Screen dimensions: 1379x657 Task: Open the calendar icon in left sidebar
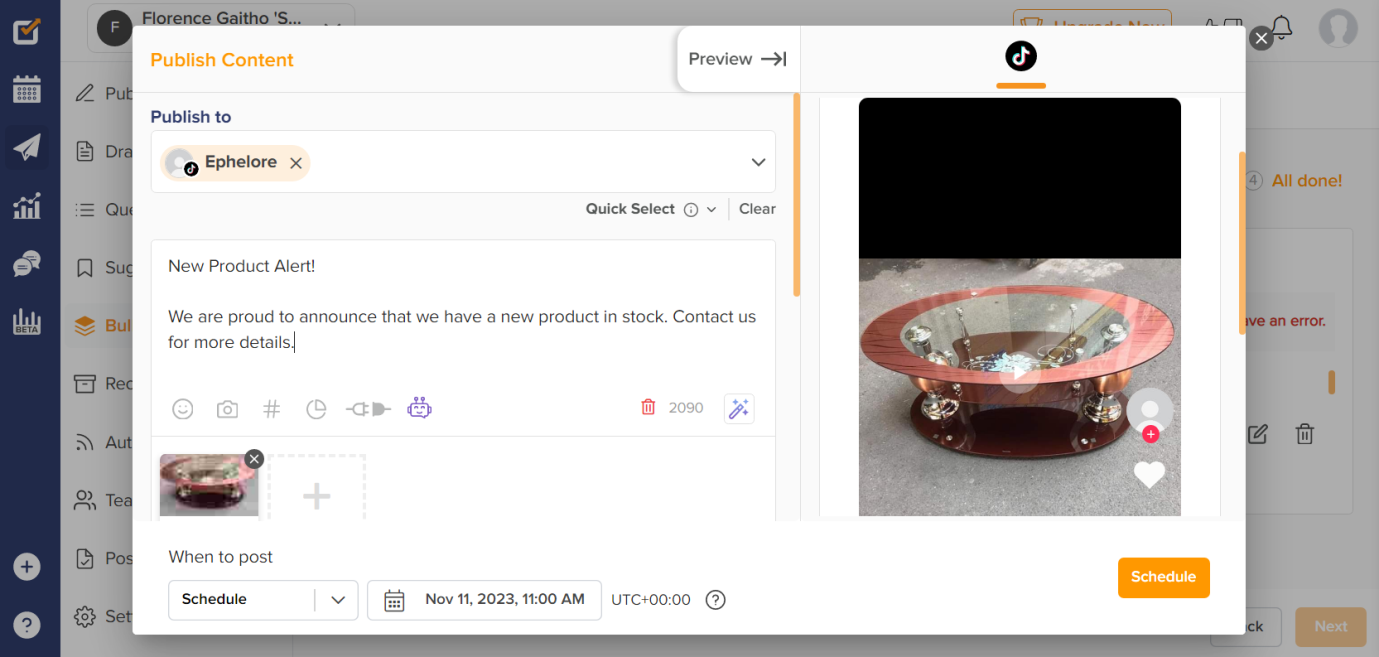point(27,89)
